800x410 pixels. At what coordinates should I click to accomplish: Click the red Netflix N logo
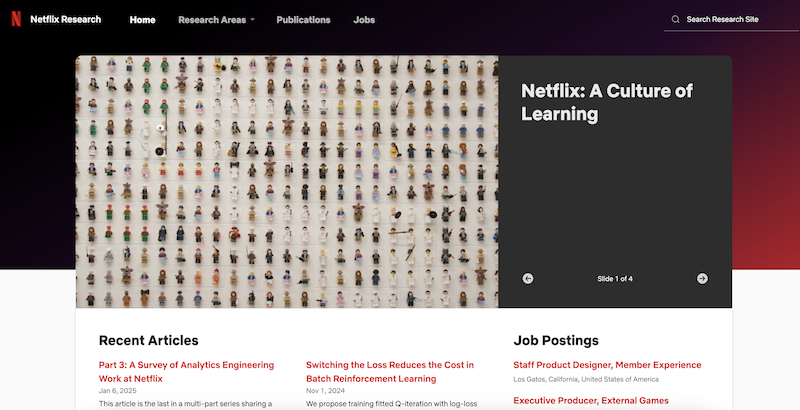point(16,19)
